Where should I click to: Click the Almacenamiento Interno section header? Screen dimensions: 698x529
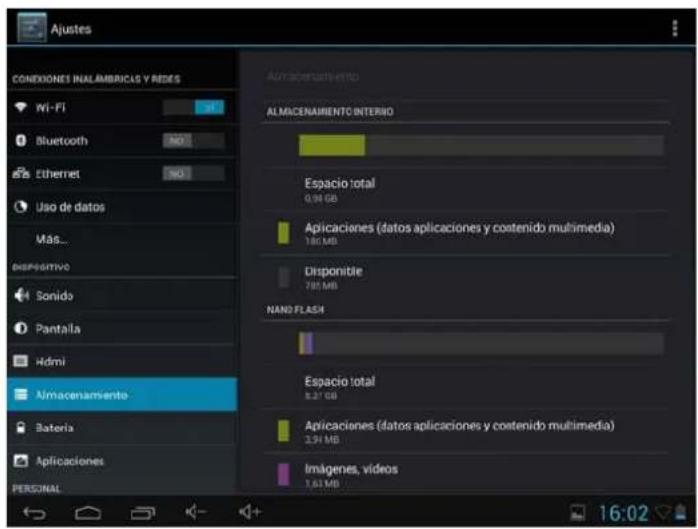(x=330, y=111)
